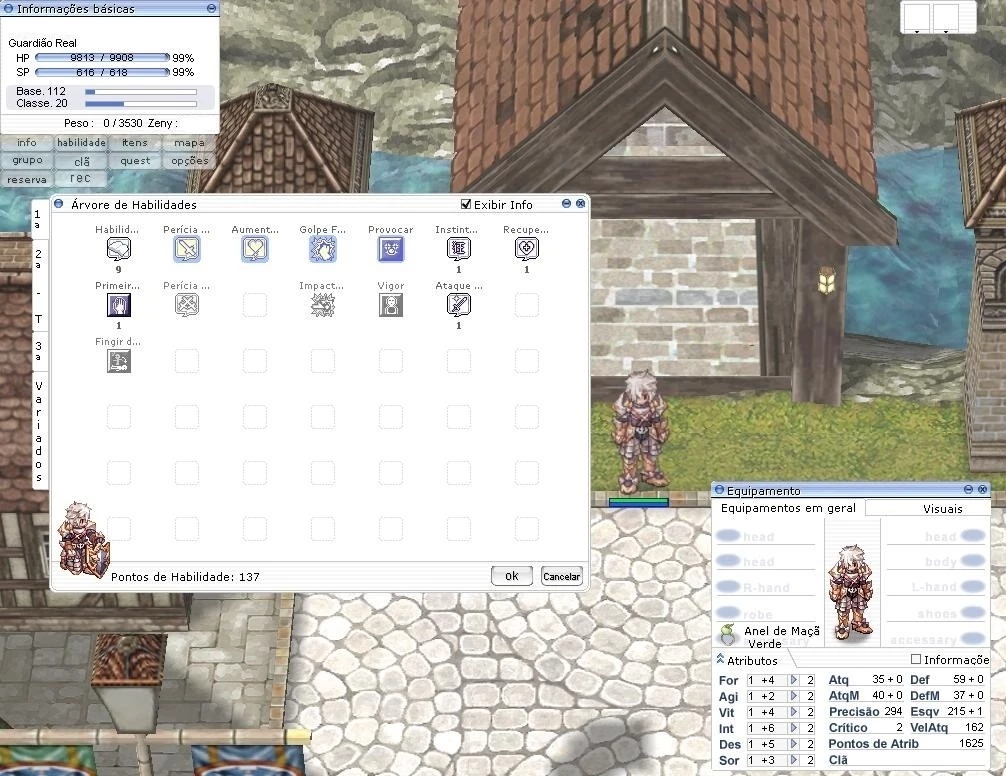
Task: Switch to the 1a skill tab
Action: click(38, 219)
